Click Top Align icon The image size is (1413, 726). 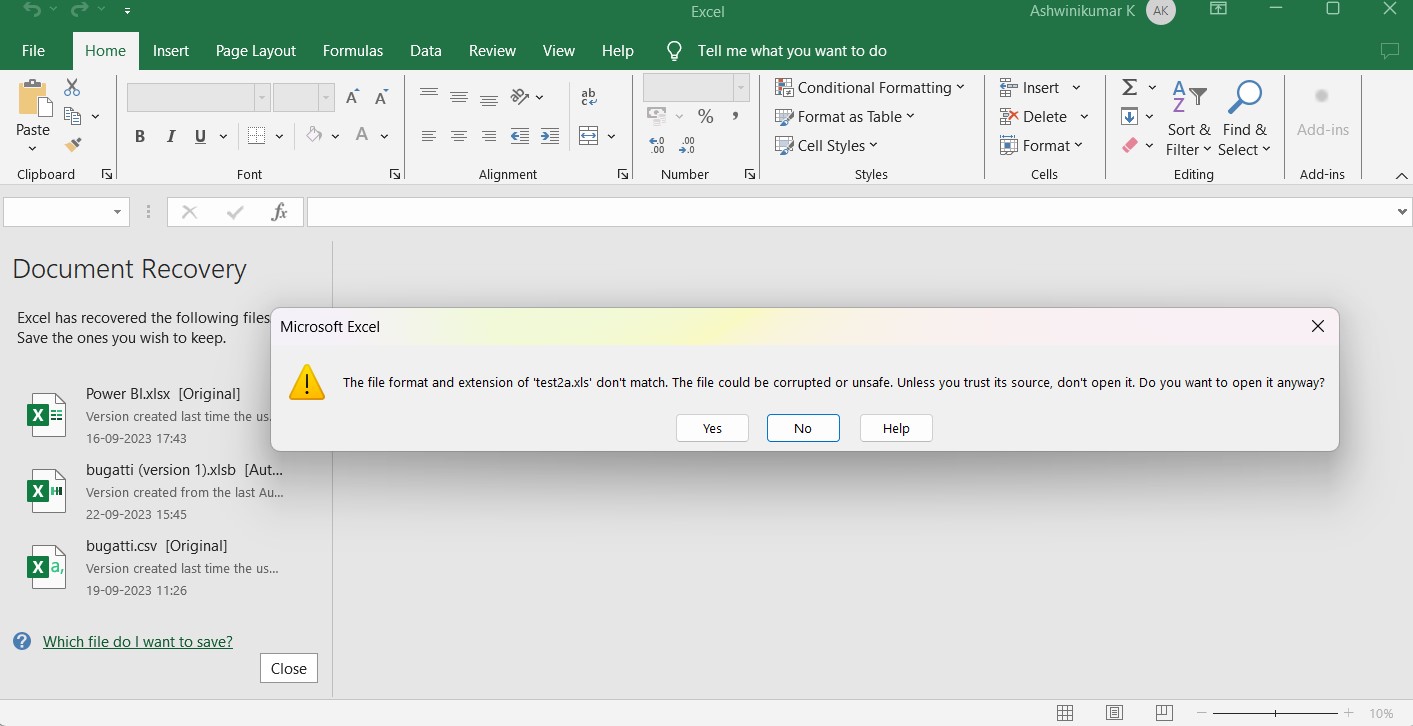pos(429,96)
